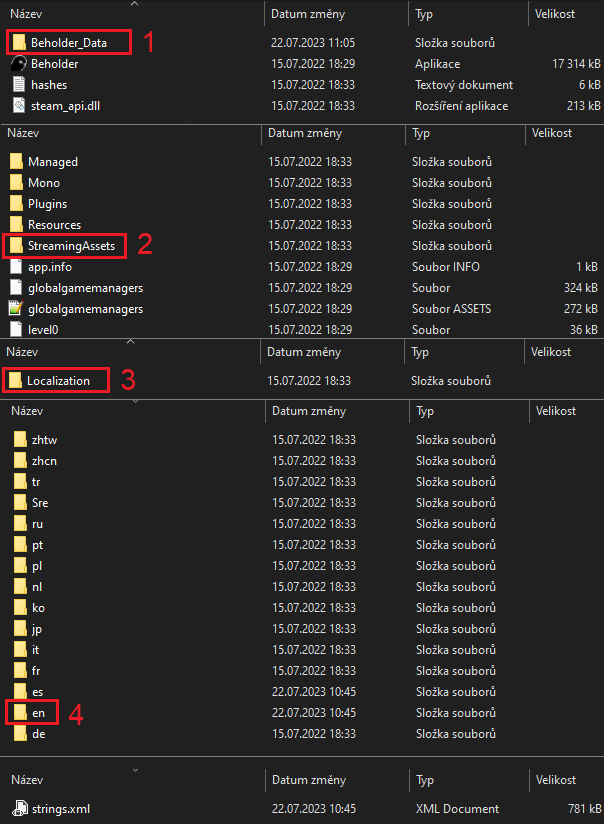Select the 6 kB size of hashes
Image resolution: width=604 pixels, height=824 pixels.
[x=590, y=85]
